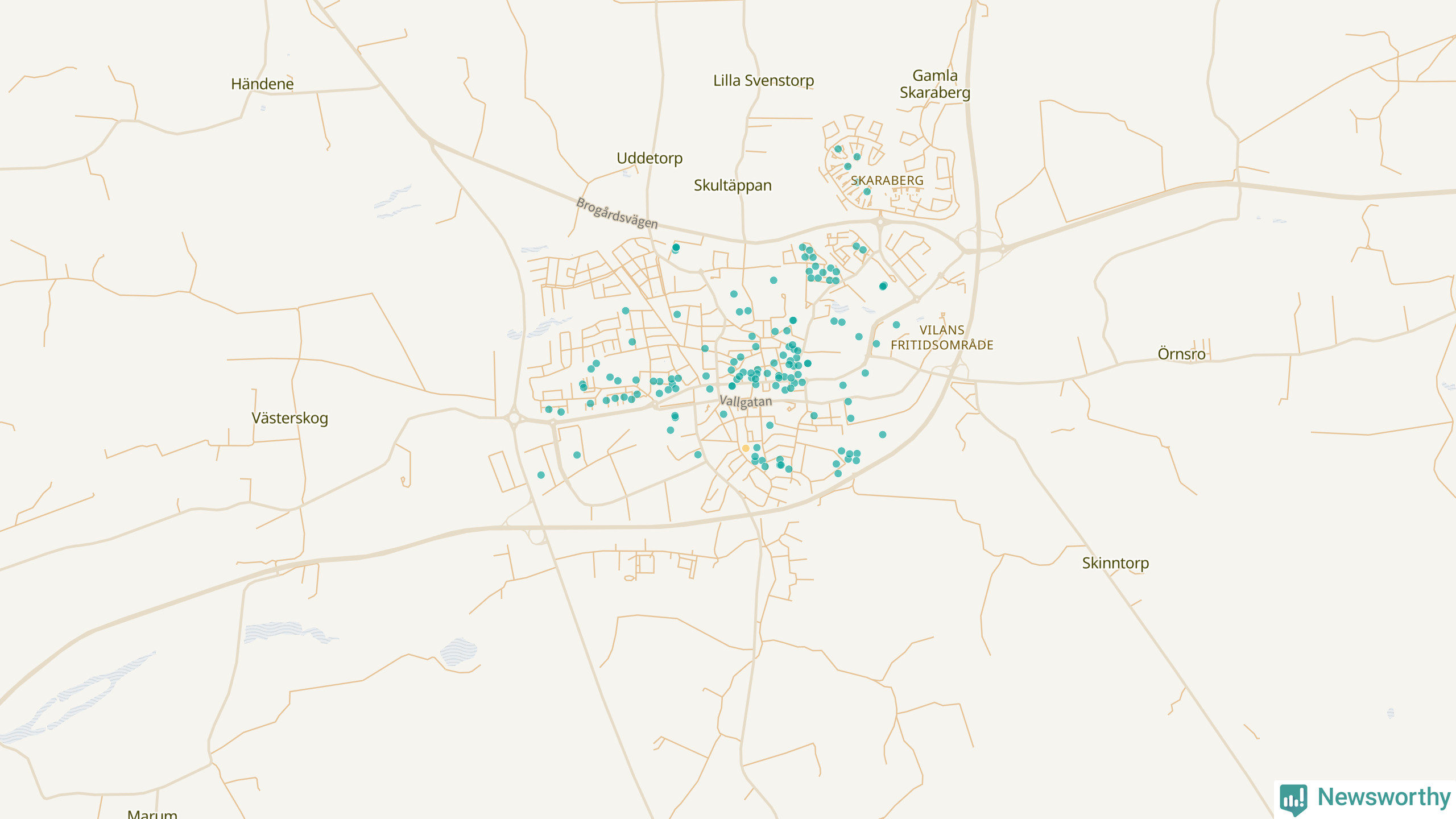Click the Vallgatan street label
Image resolution: width=1456 pixels, height=819 pixels.
tap(746, 402)
